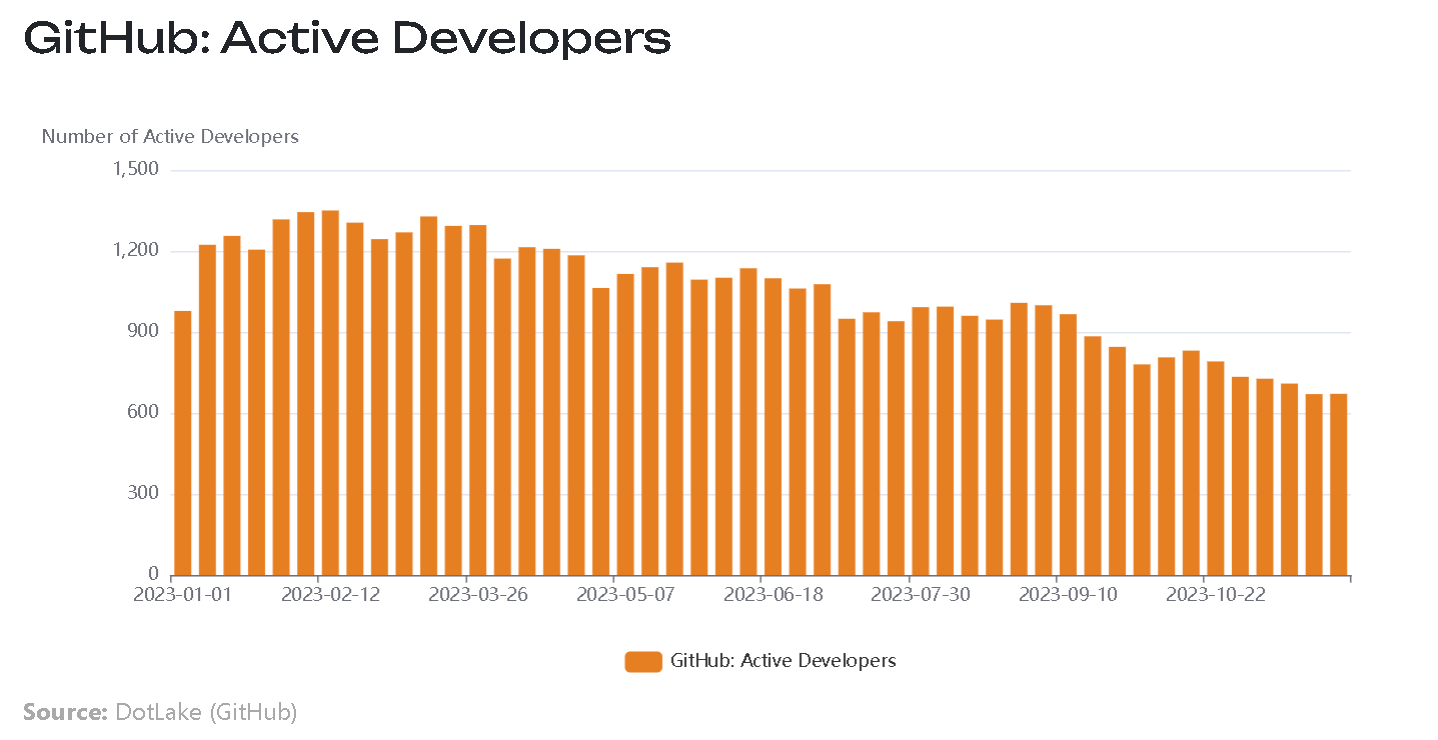Select the 'Number of Active Developers' axis title

tap(170, 136)
